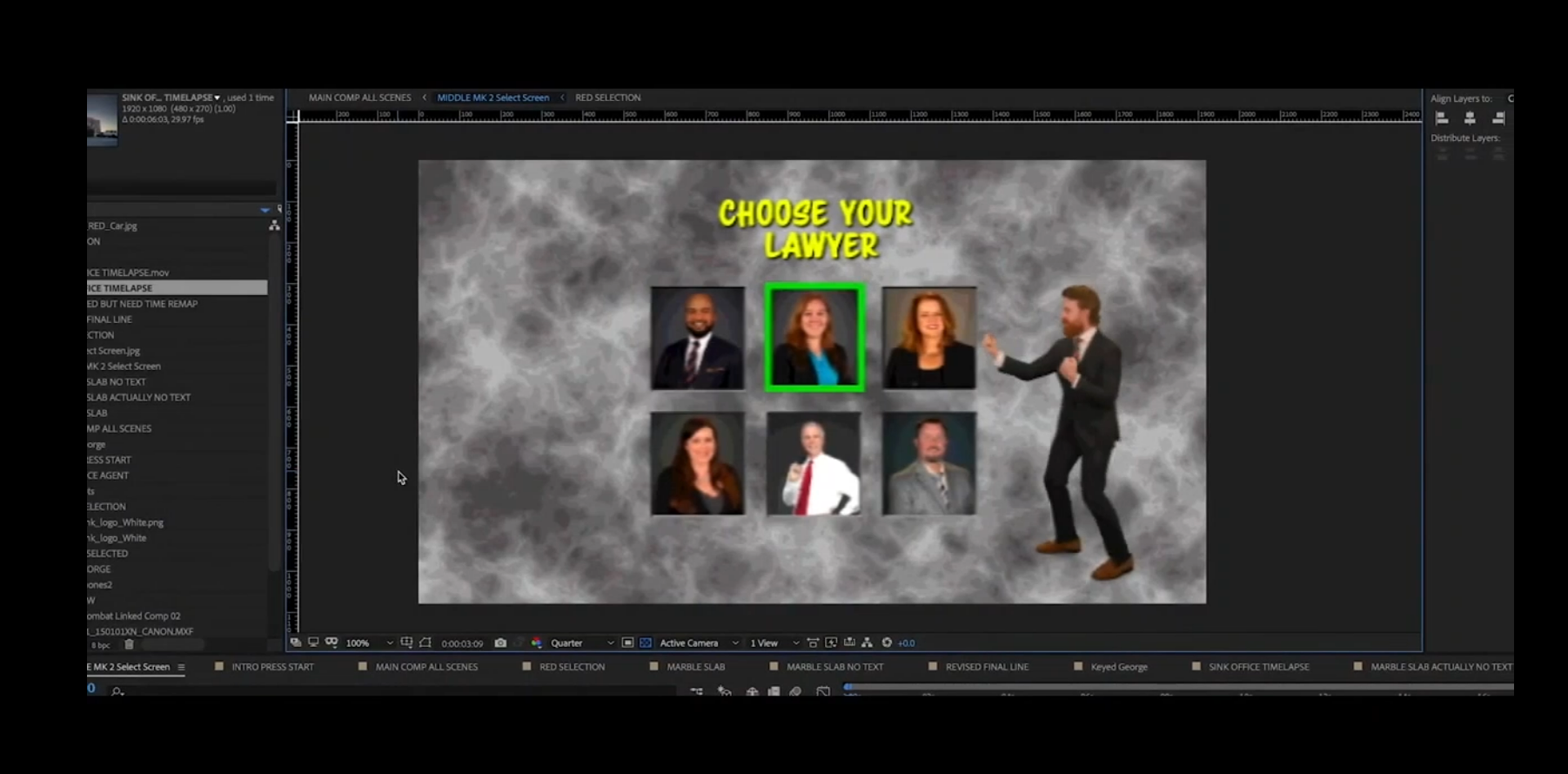Open the MK 2 Select Screen tab menu icon

click(x=181, y=667)
